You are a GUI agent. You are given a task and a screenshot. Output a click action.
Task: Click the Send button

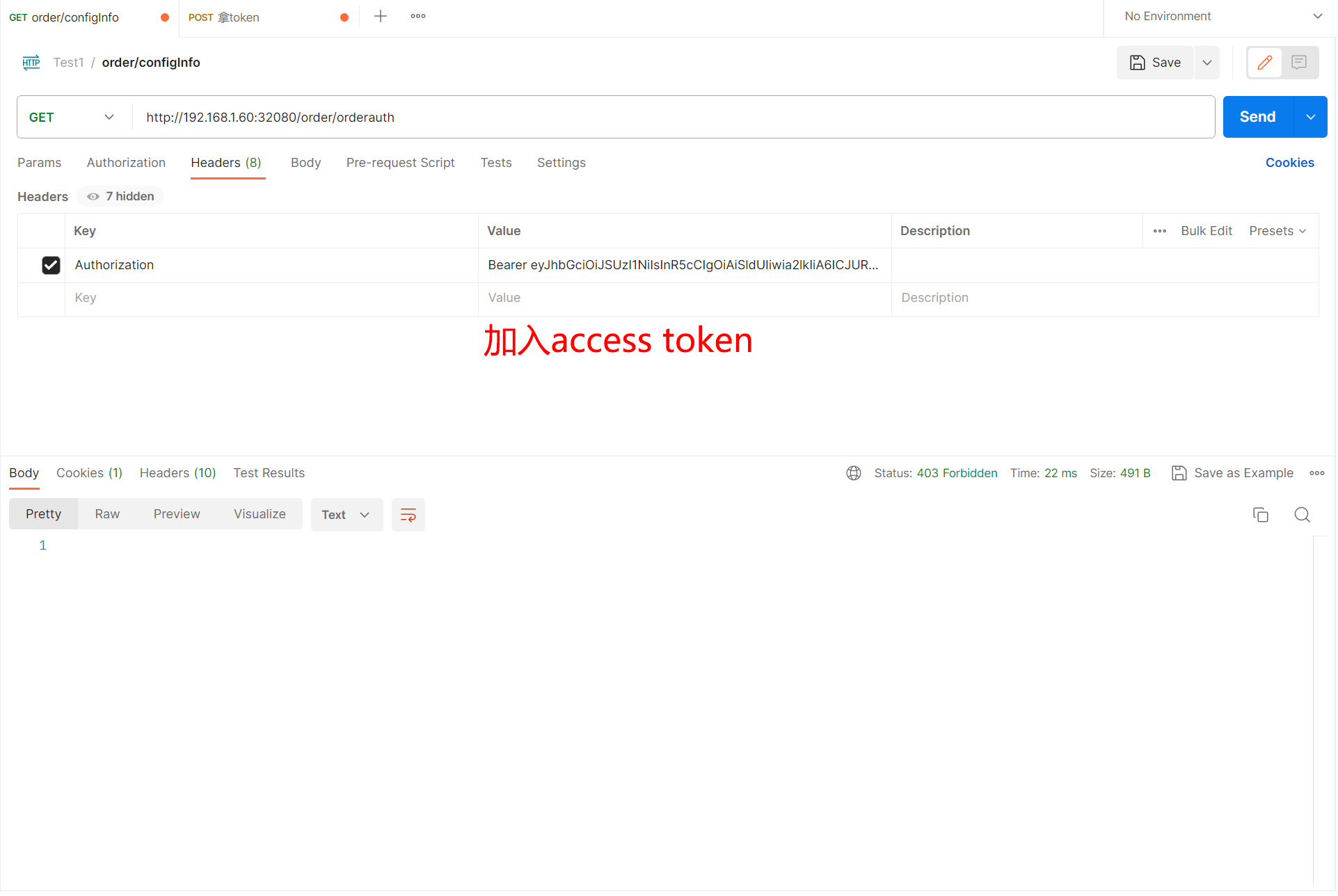(x=1258, y=118)
